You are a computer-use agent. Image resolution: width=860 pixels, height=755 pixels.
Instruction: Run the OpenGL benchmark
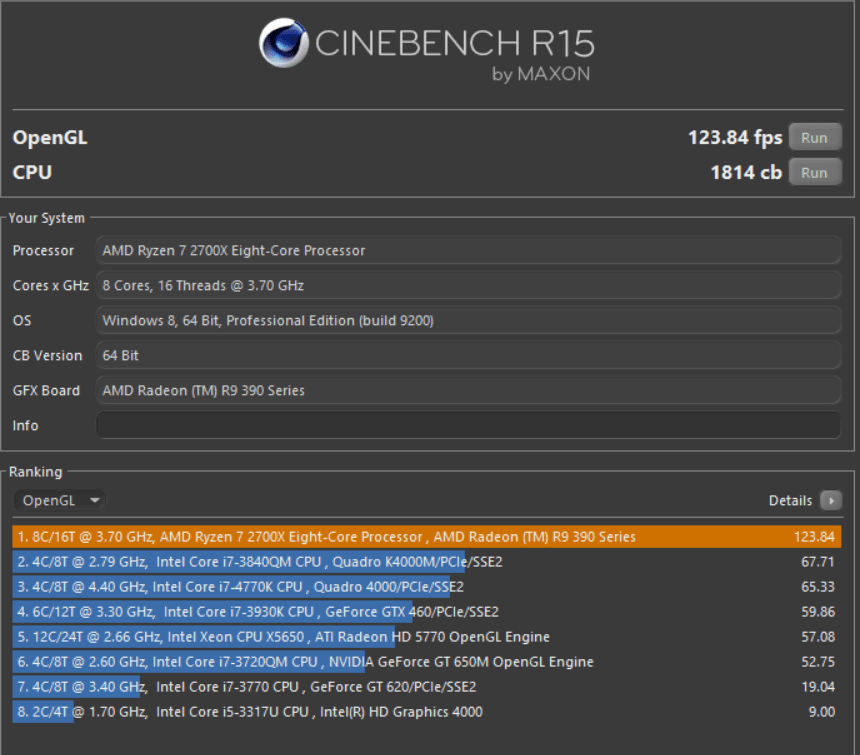click(x=815, y=137)
